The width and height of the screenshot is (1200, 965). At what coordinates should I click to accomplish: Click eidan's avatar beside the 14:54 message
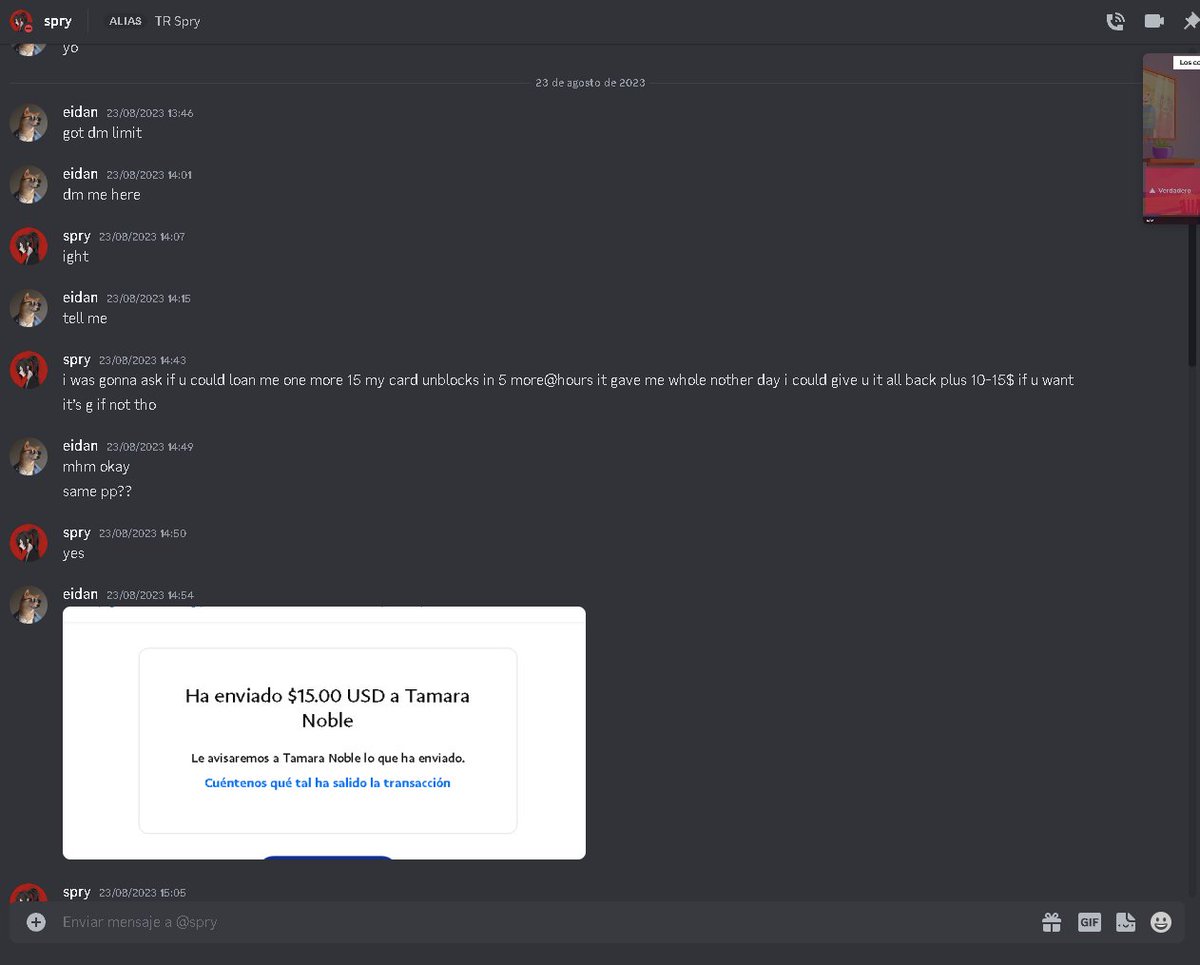(28, 605)
